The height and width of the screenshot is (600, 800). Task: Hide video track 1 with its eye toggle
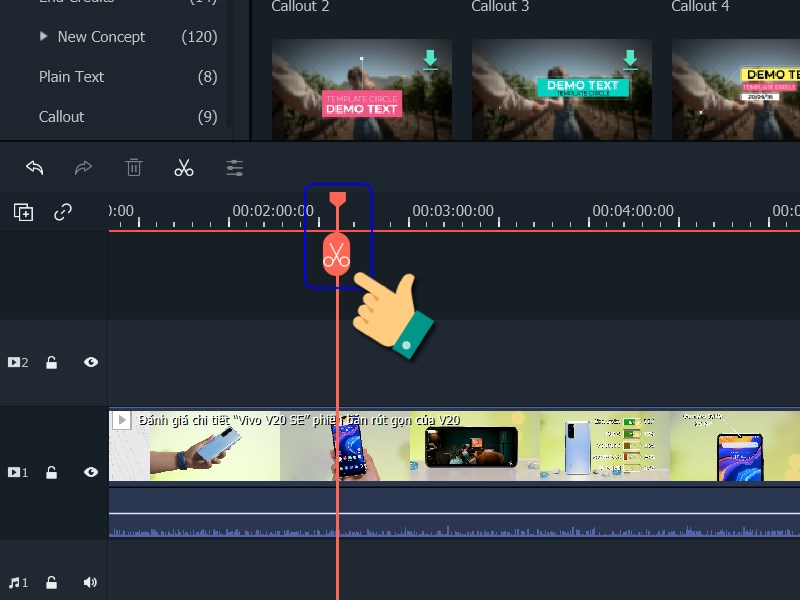click(91, 472)
